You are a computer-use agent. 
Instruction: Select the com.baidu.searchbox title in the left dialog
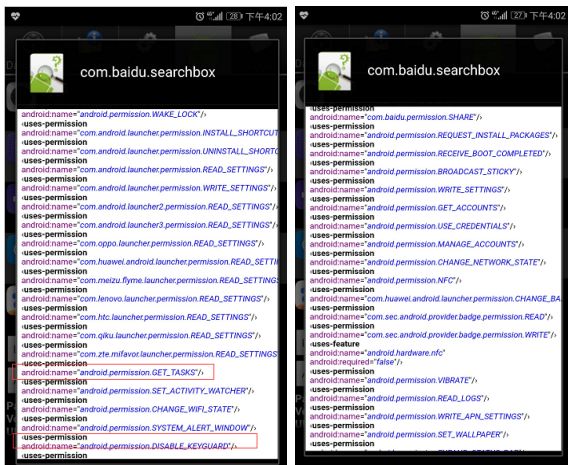(148, 72)
